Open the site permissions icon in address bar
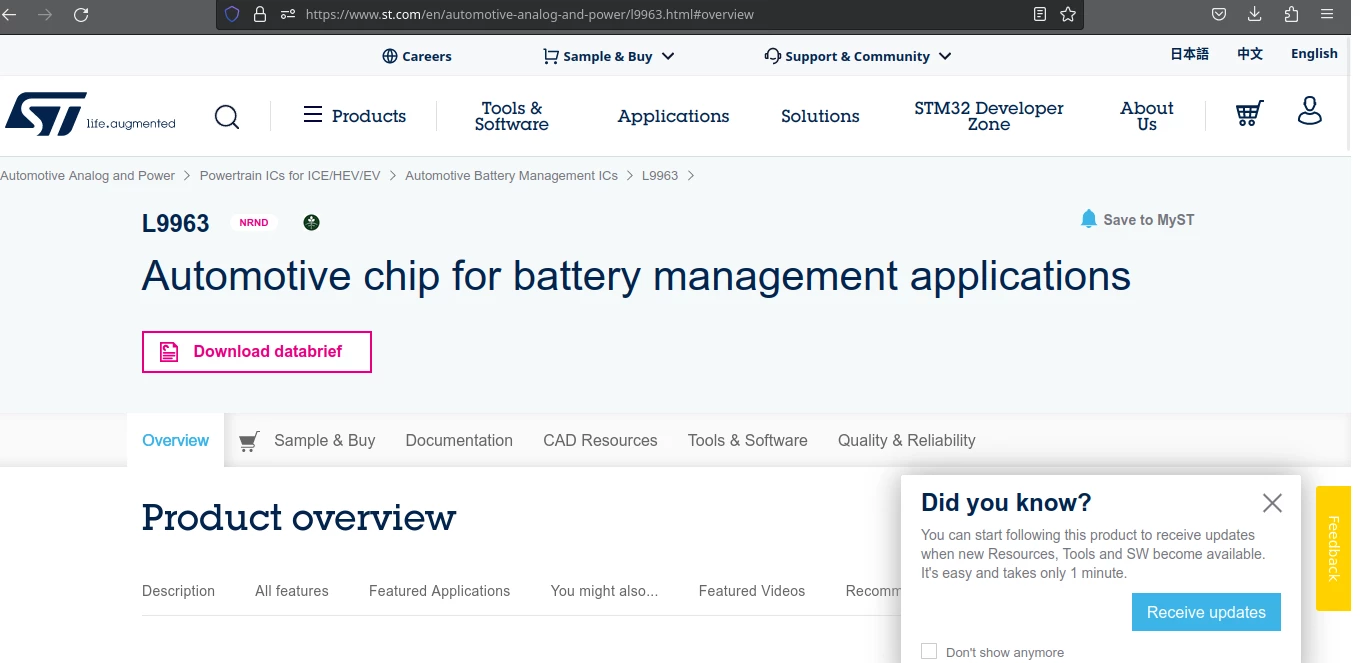Image resolution: width=1363 pixels, height=663 pixels. (x=288, y=15)
